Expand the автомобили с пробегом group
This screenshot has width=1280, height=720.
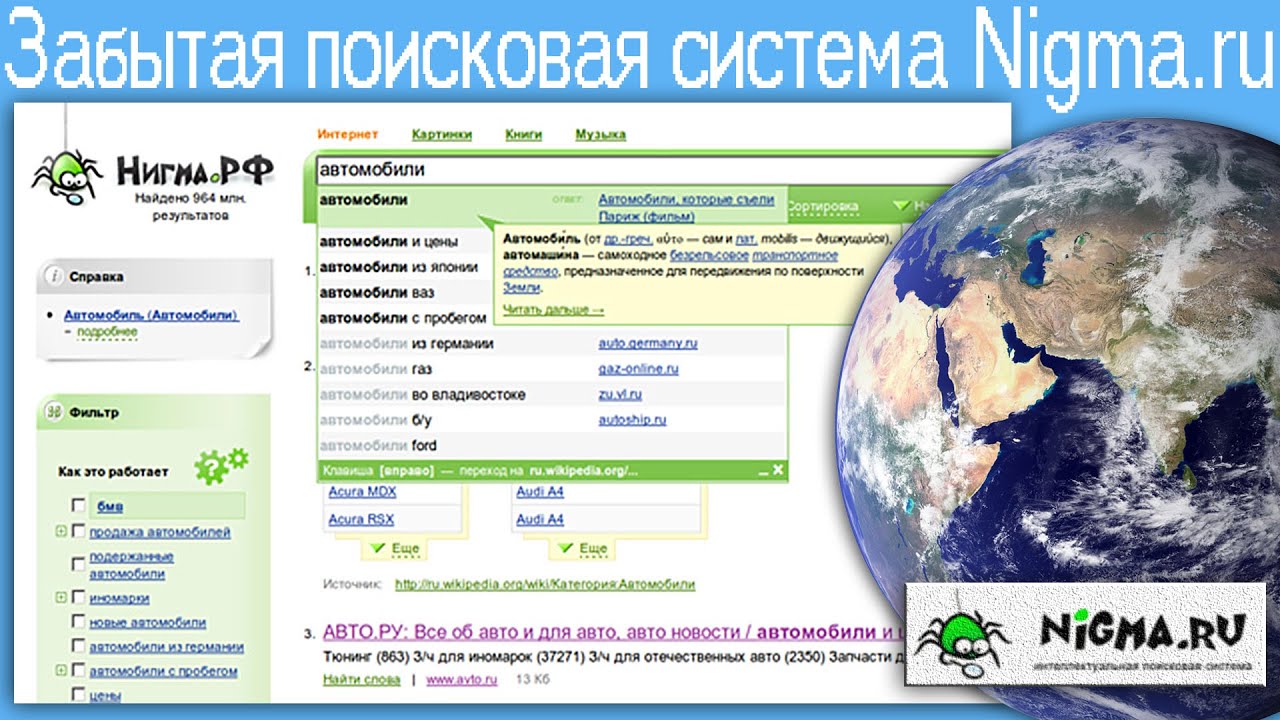pyautogui.click(x=61, y=671)
